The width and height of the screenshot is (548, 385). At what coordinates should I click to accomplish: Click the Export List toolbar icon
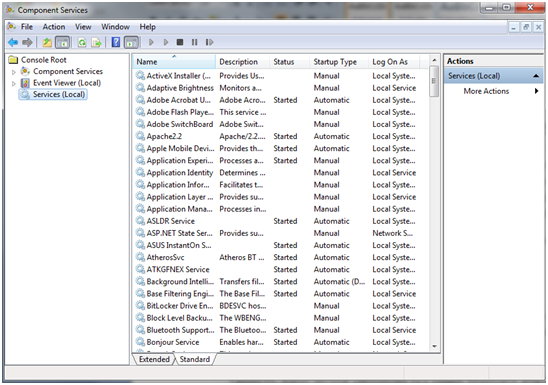click(96, 42)
